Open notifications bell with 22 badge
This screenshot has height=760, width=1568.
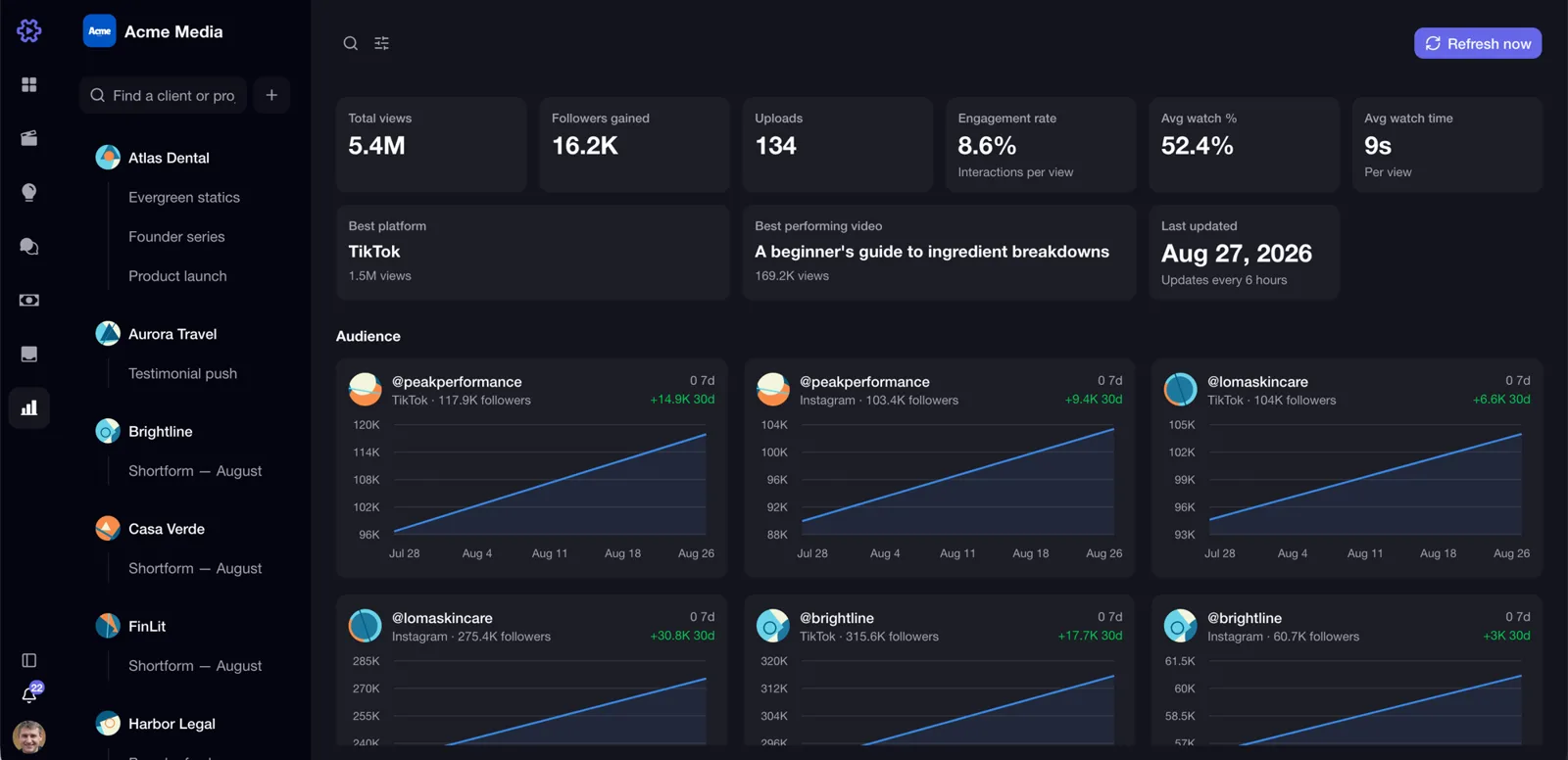[x=29, y=694]
